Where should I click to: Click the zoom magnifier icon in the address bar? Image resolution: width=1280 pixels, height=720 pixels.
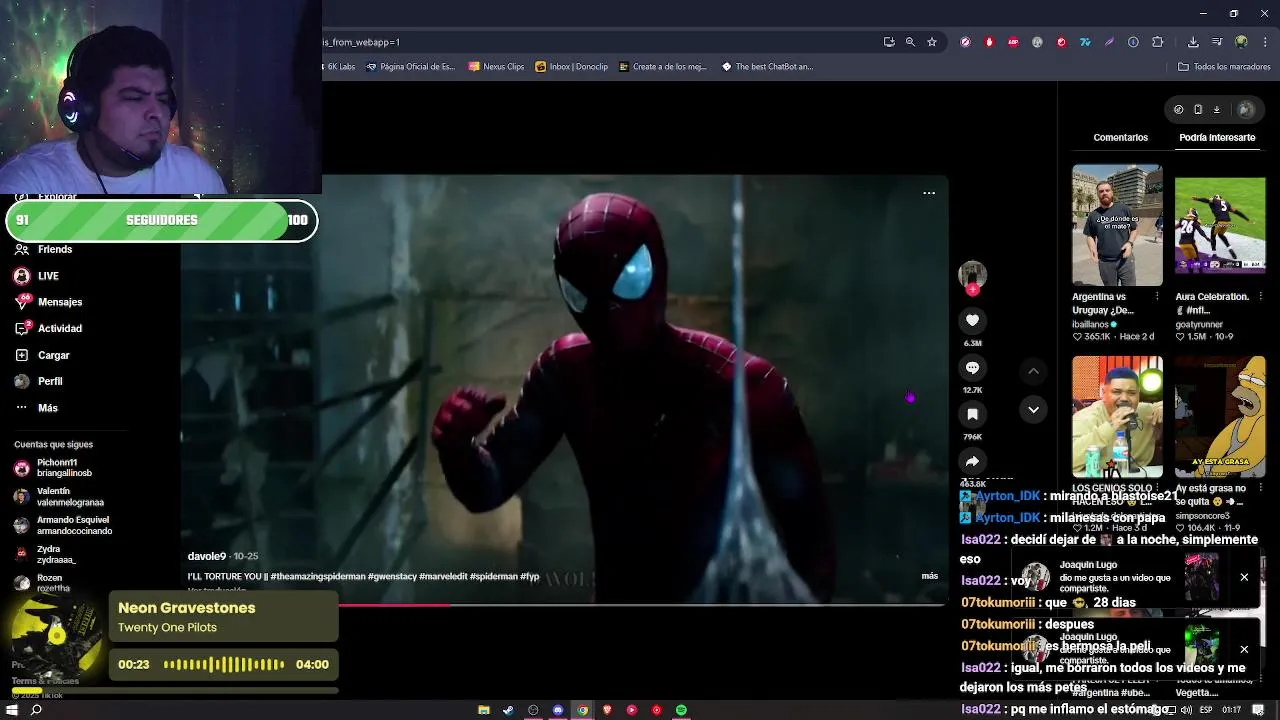pos(910,42)
